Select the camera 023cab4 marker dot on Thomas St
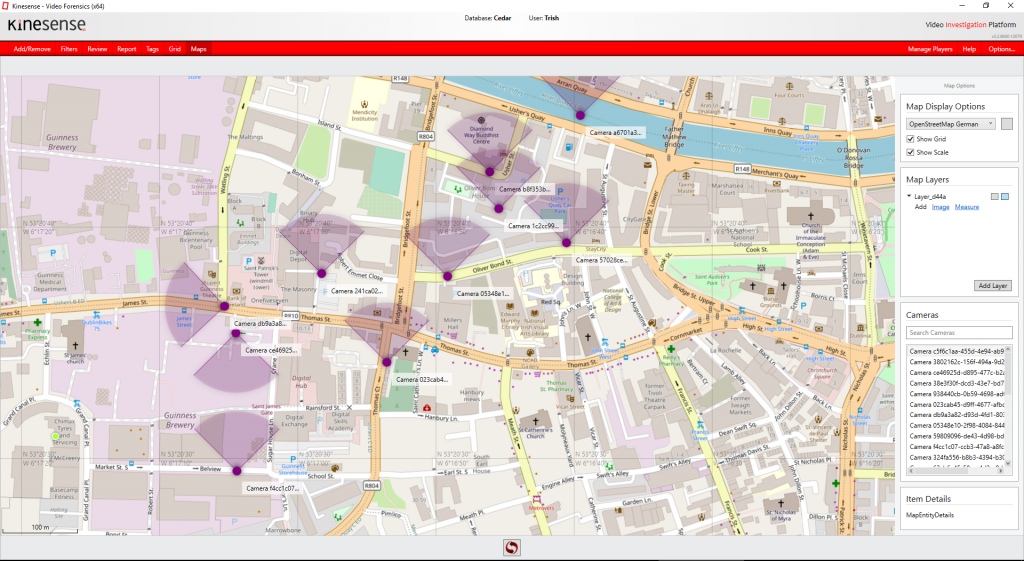Viewport: 1024px width, 561px height. (x=387, y=362)
